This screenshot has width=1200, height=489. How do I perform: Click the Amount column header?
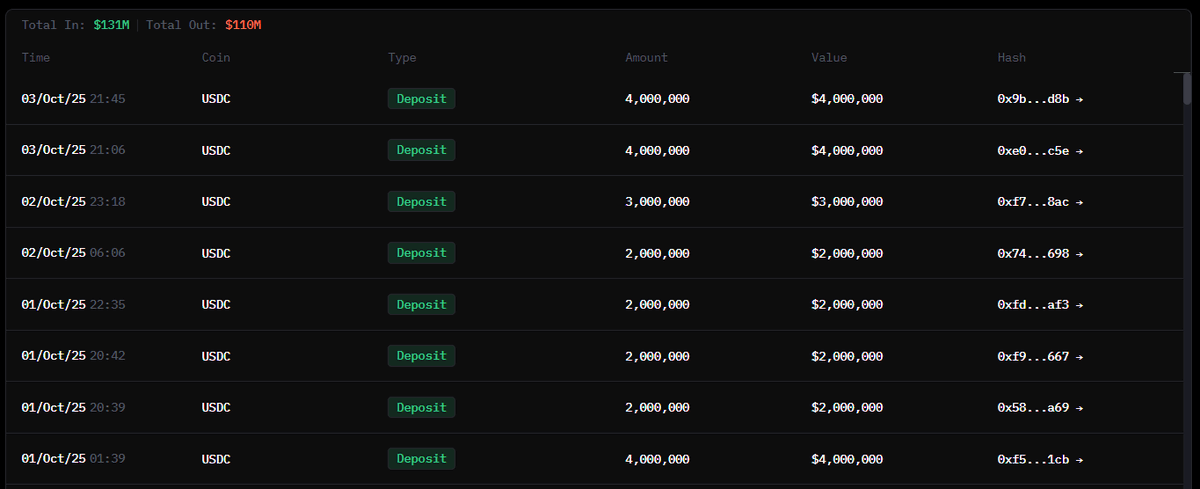click(x=646, y=58)
